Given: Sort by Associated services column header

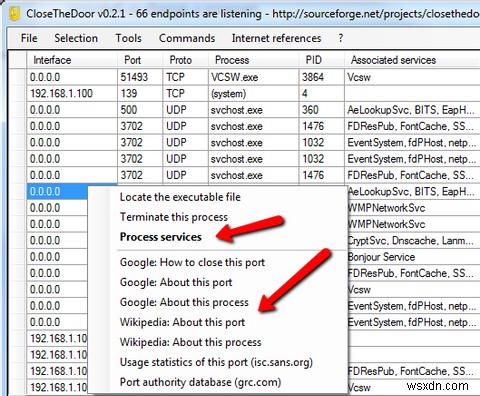Looking at the screenshot, I should pos(412,60).
